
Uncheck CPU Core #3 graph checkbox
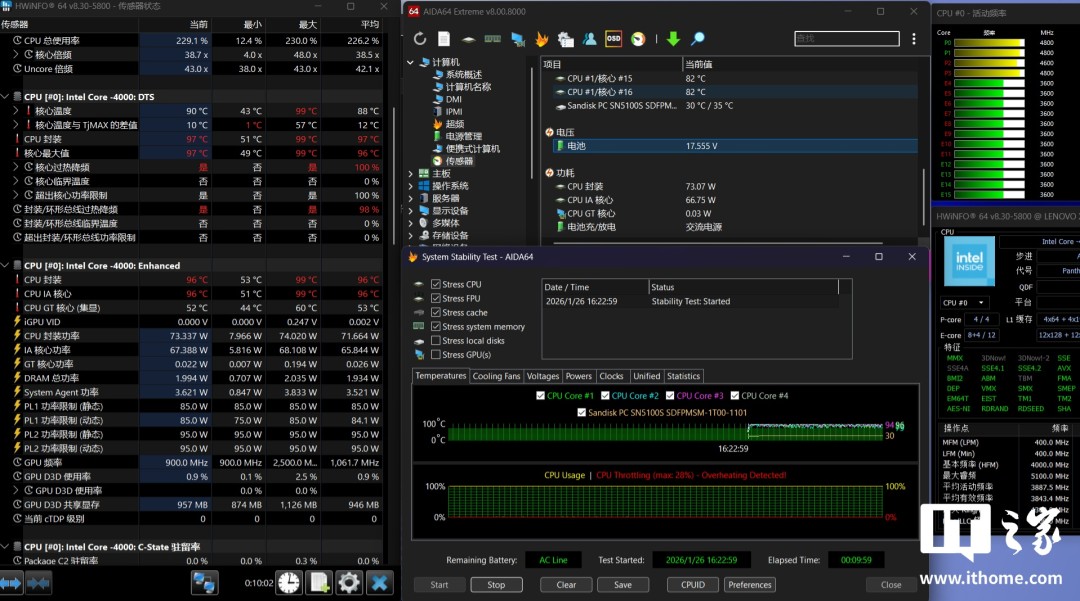671,396
